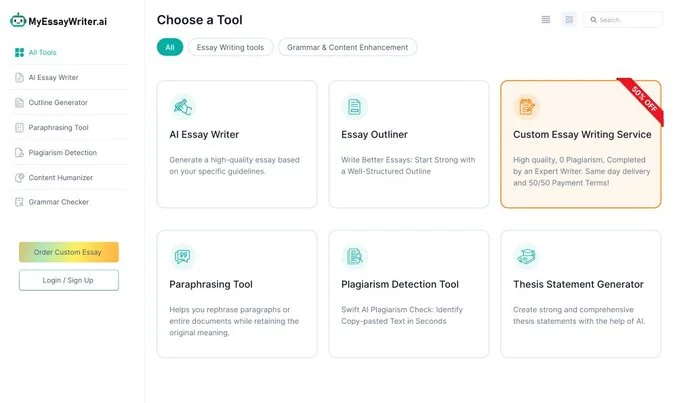Click the Plagiarism Detection Tool card icon
Screen dimensions: 683x403
(x=354, y=256)
